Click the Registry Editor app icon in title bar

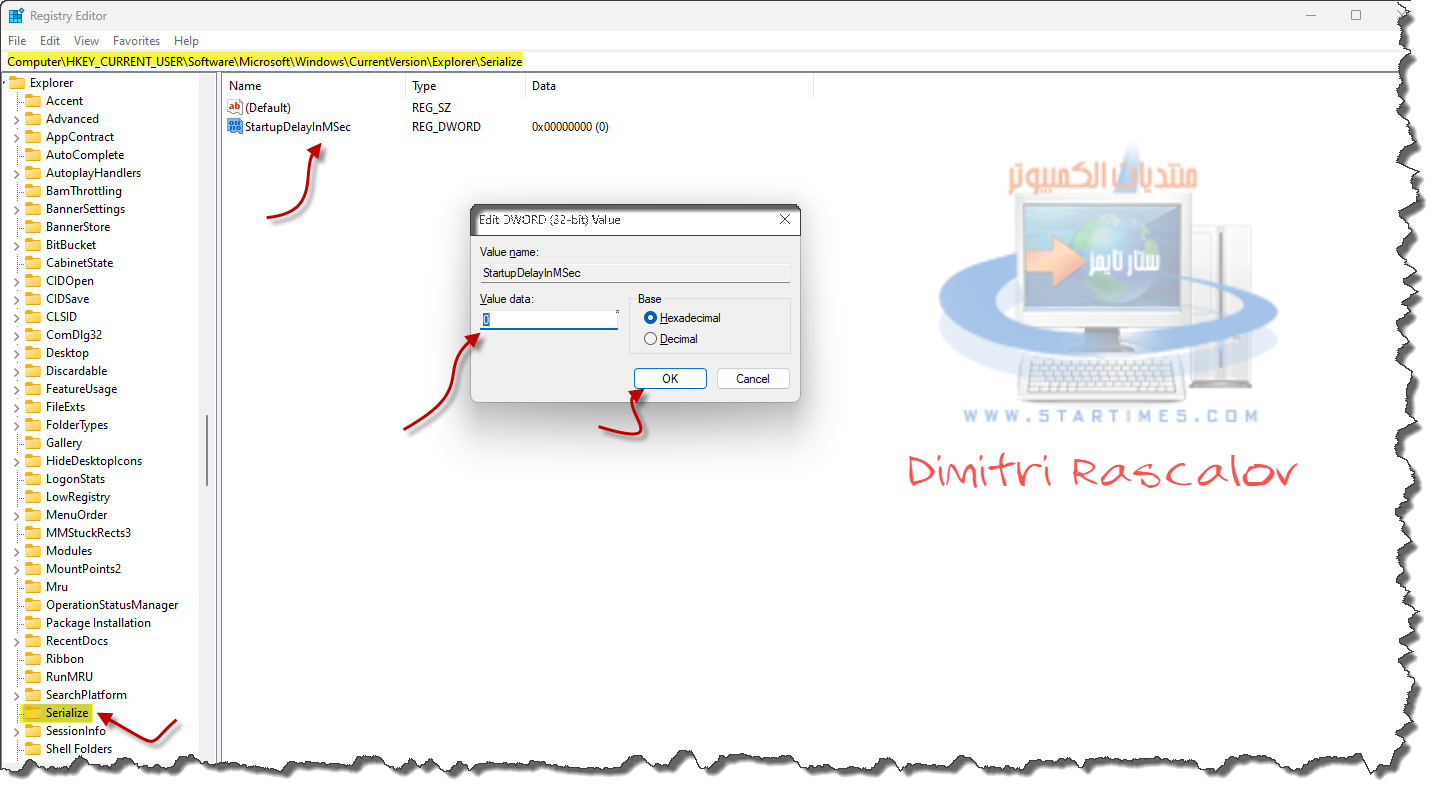pyautogui.click(x=16, y=16)
